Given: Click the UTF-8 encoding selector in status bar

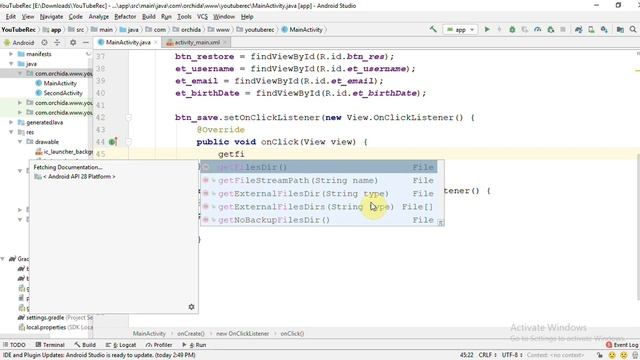Looking at the screenshot, I should [512, 355].
